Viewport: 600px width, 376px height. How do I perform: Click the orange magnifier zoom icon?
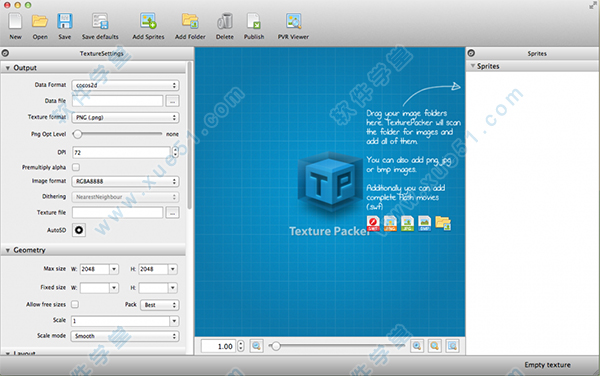[435, 346]
